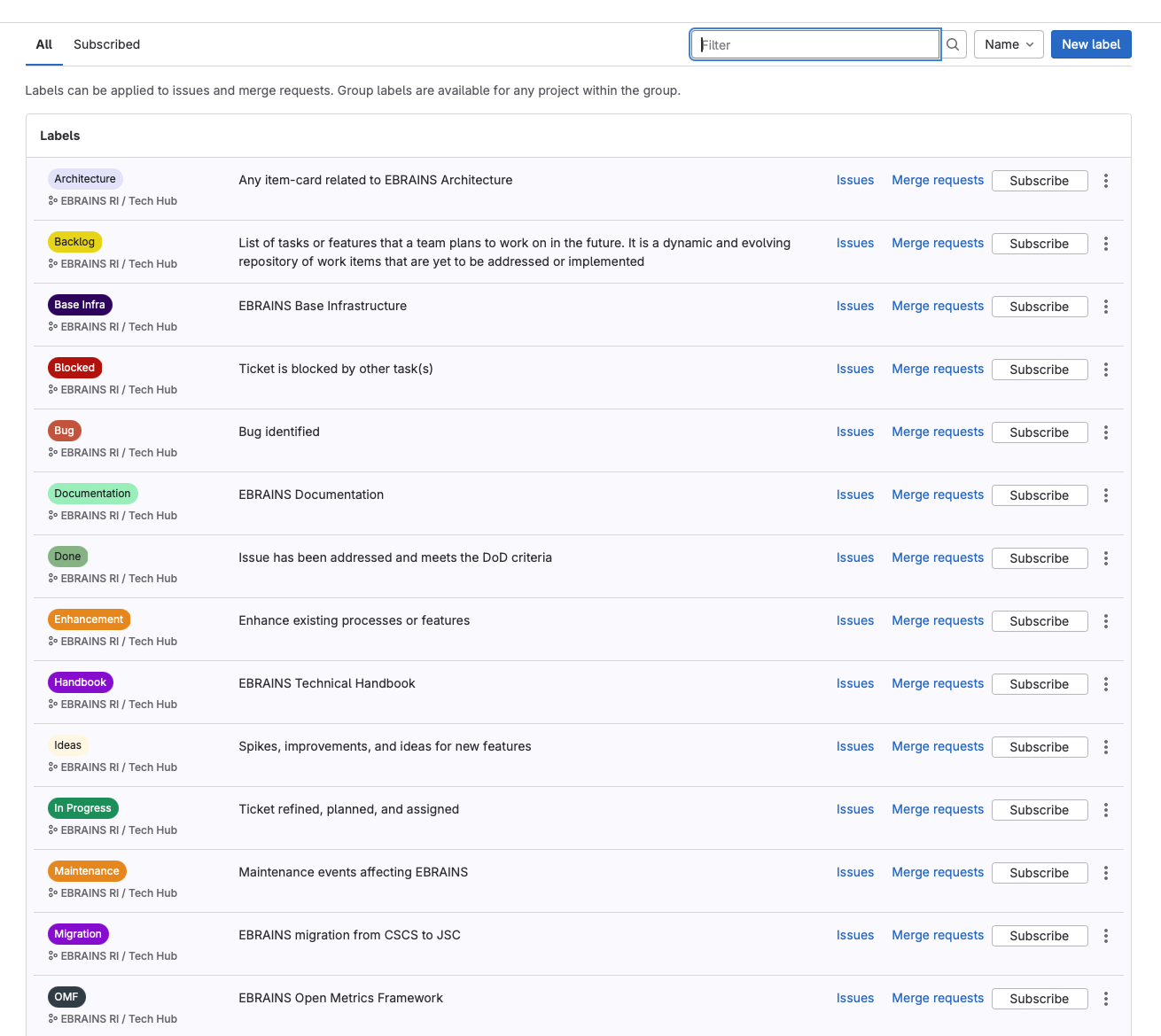The height and width of the screenshot is (1036, 1161).
Task: Switch to the Subscribed tab
Action: point(106,44)
